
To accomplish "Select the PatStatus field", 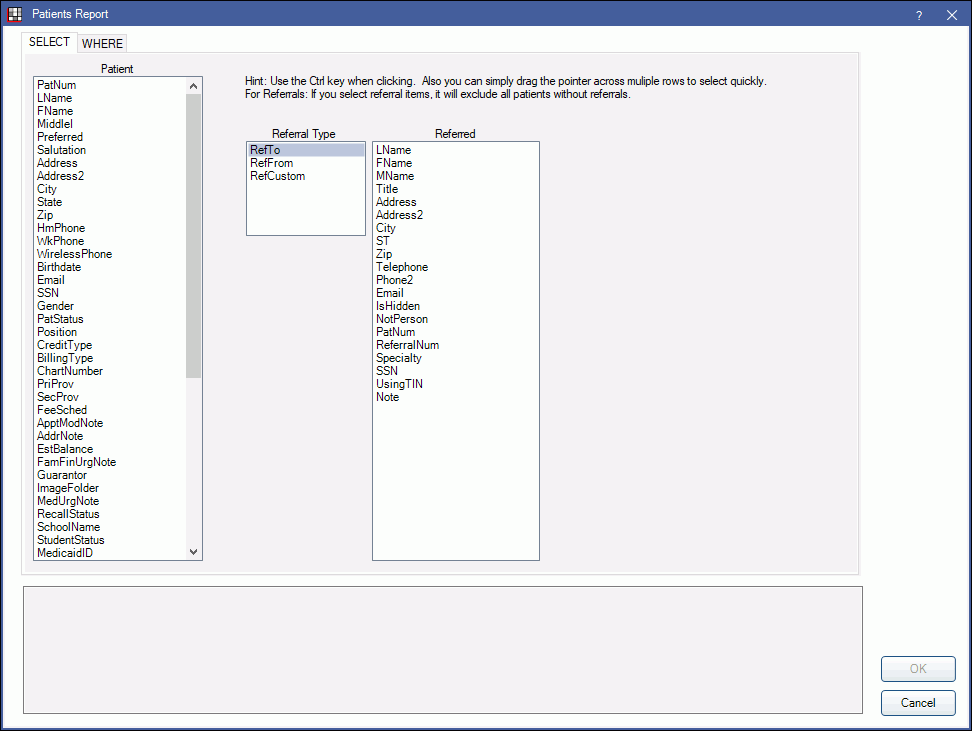I will point(110,319).
